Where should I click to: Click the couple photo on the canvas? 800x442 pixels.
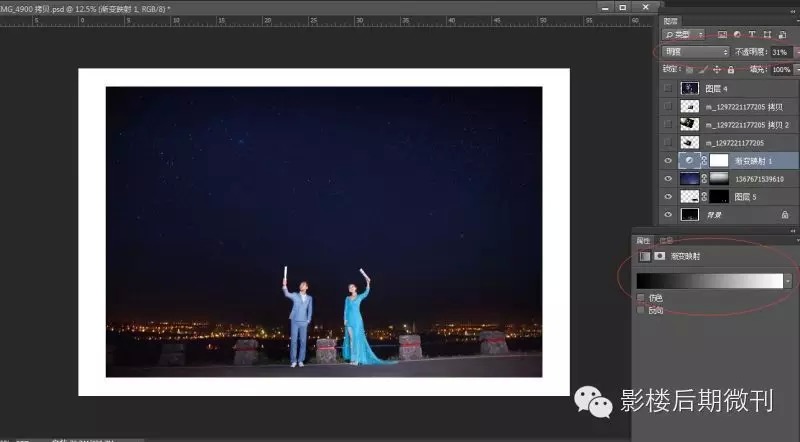[x=324, y=232]
